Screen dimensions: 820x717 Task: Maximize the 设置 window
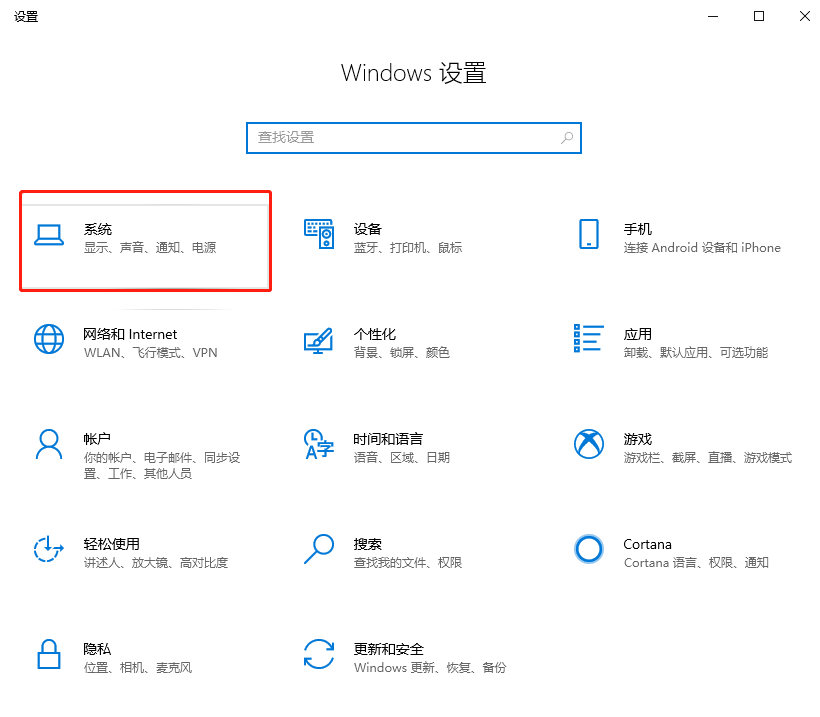click(758, 16)
